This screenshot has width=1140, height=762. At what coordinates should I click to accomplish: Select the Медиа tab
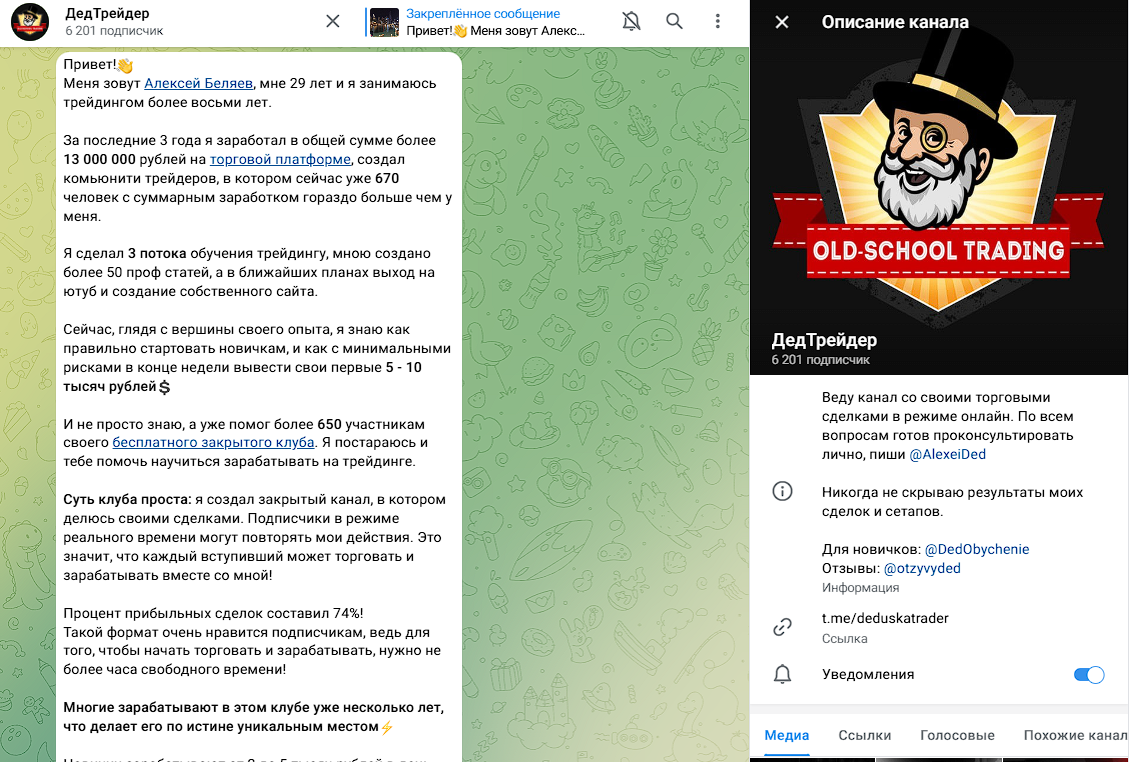787,735
